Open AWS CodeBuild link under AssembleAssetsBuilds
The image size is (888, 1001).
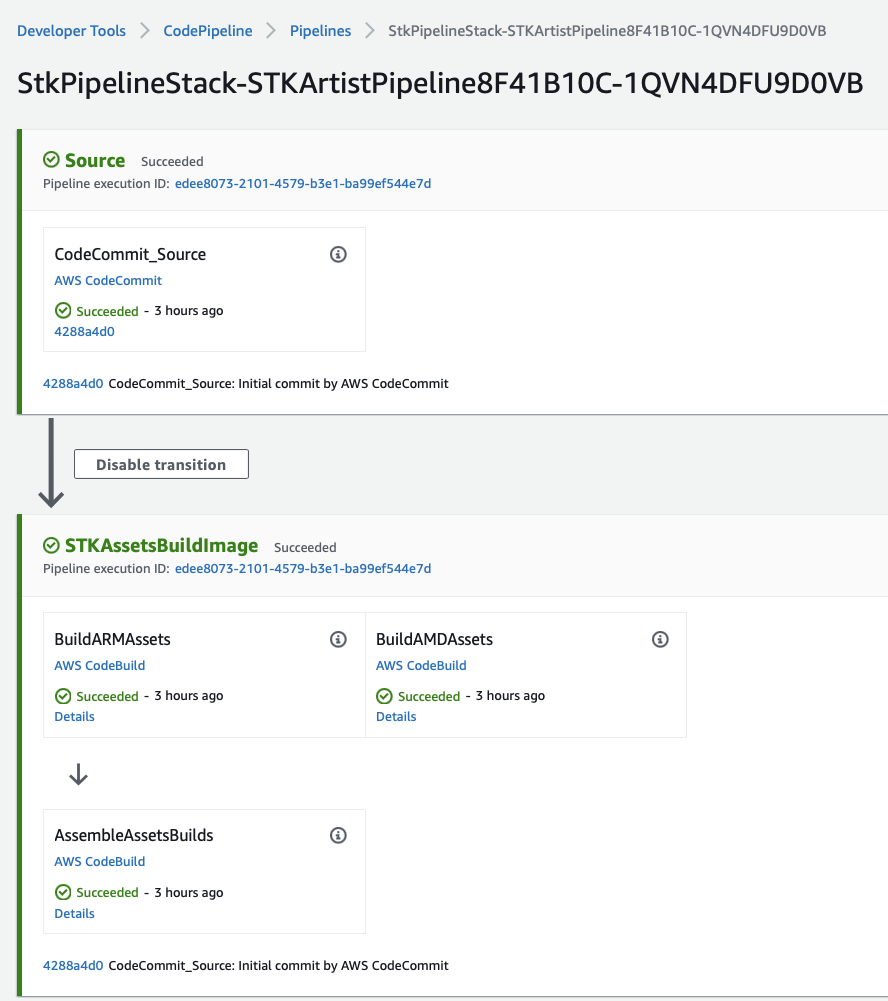(100, 861)
